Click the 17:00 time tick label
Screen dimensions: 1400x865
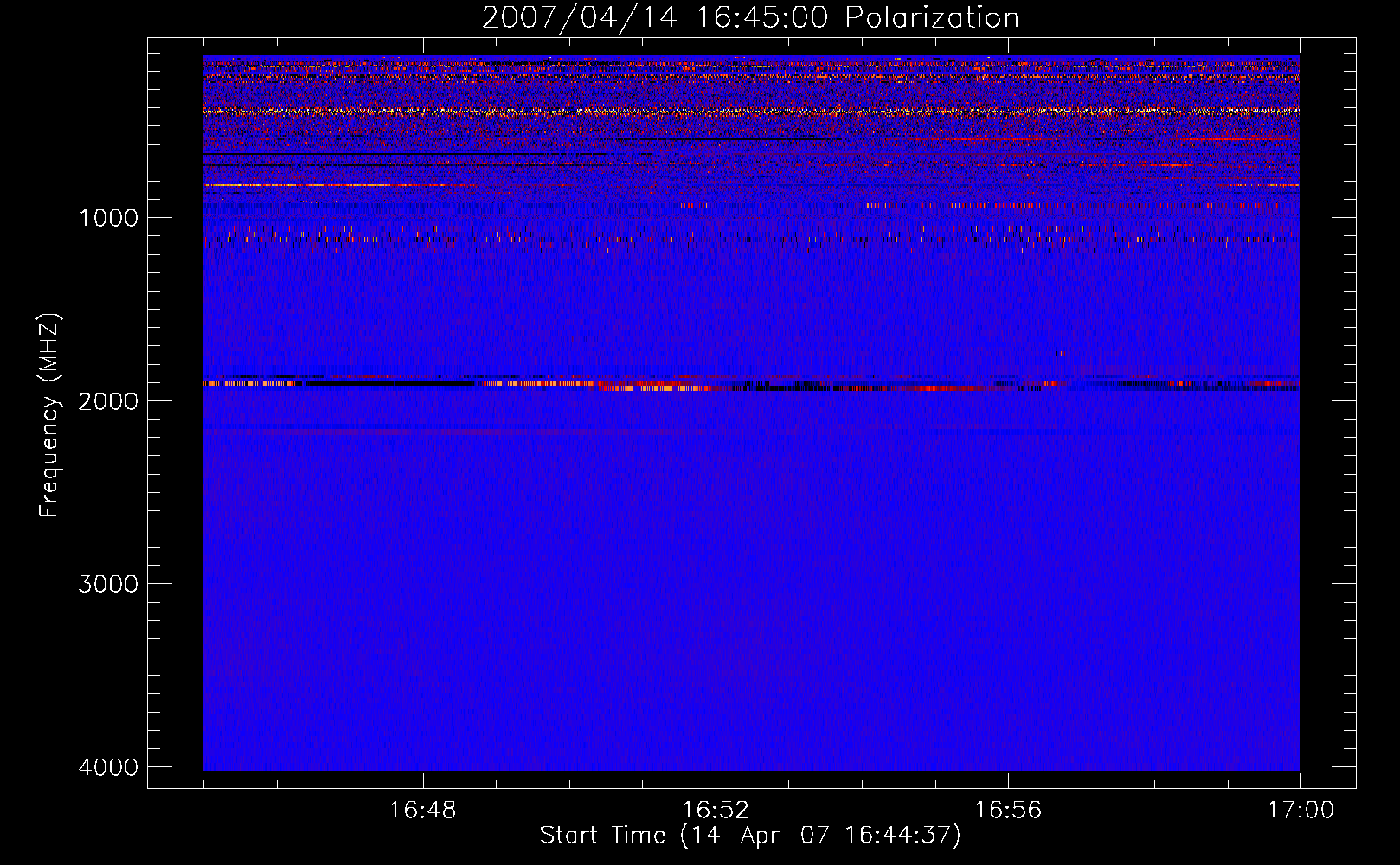(1300, 811)
